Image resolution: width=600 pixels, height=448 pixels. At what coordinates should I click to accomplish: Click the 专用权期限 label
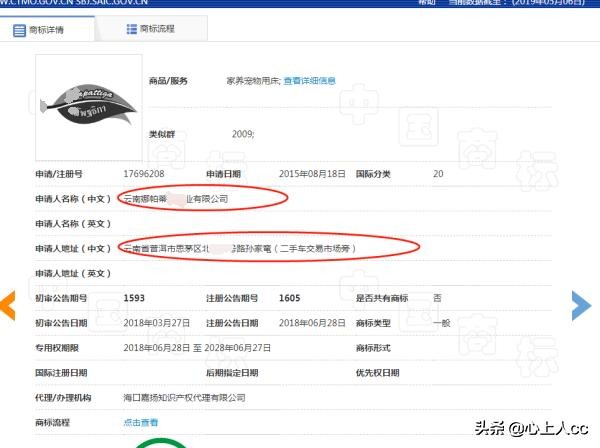tap(57, 348)
